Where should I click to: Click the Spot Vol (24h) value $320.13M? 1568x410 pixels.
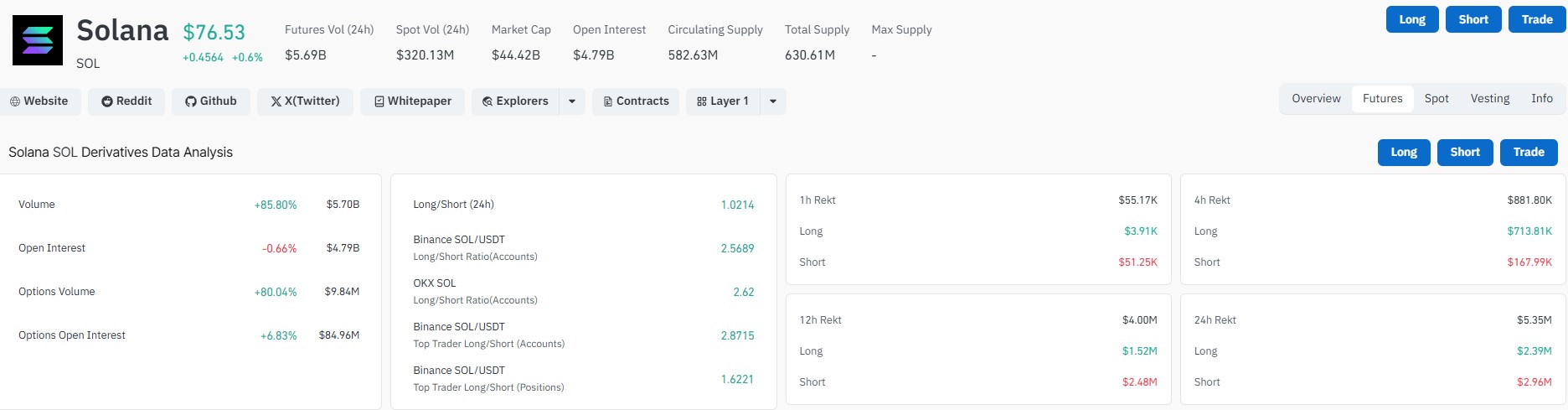pyautogui.click(x=425, y=55)
